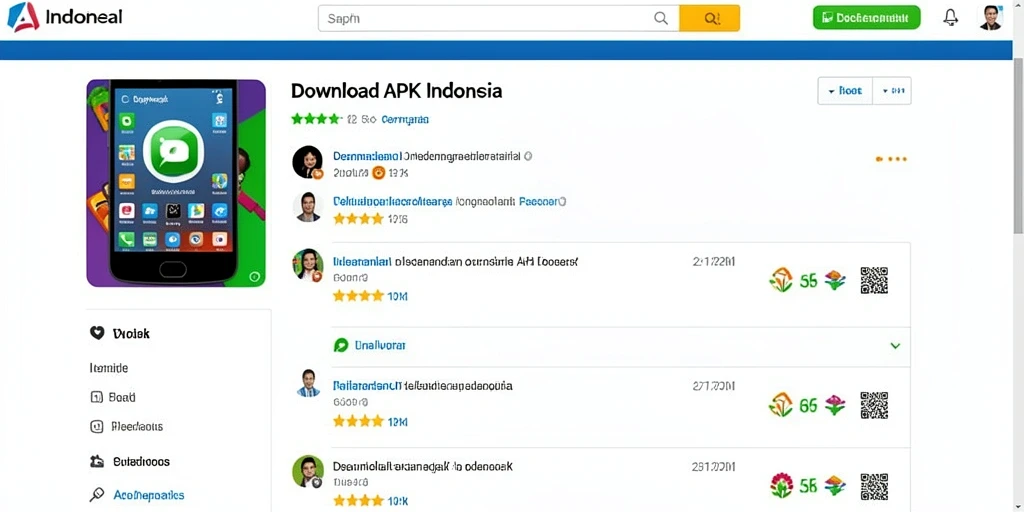Click flower icon right of 55 in Ideeranlari row

(x=835, y=280)
